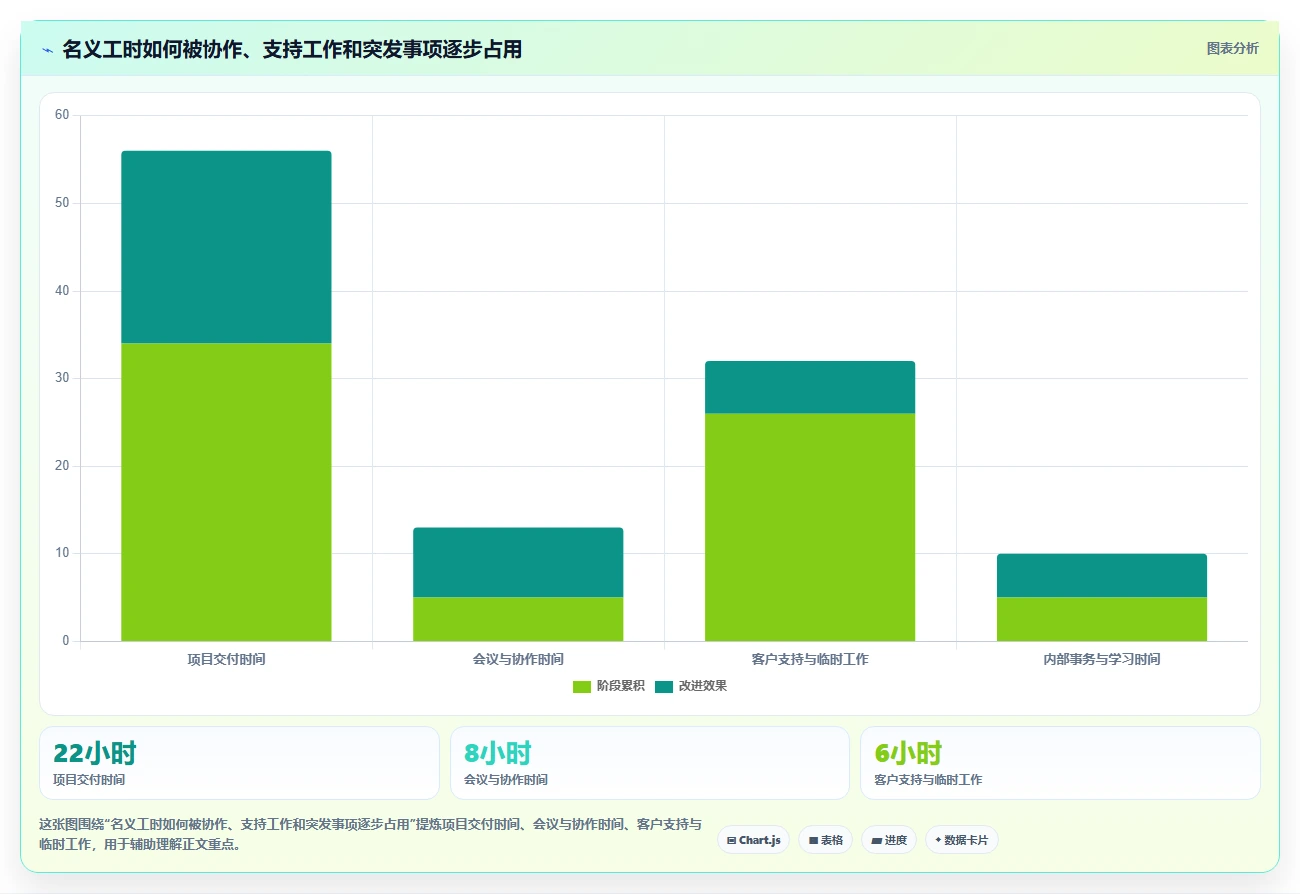
Task: Click the 表格 tag chip
Action: tap(825, 840)
